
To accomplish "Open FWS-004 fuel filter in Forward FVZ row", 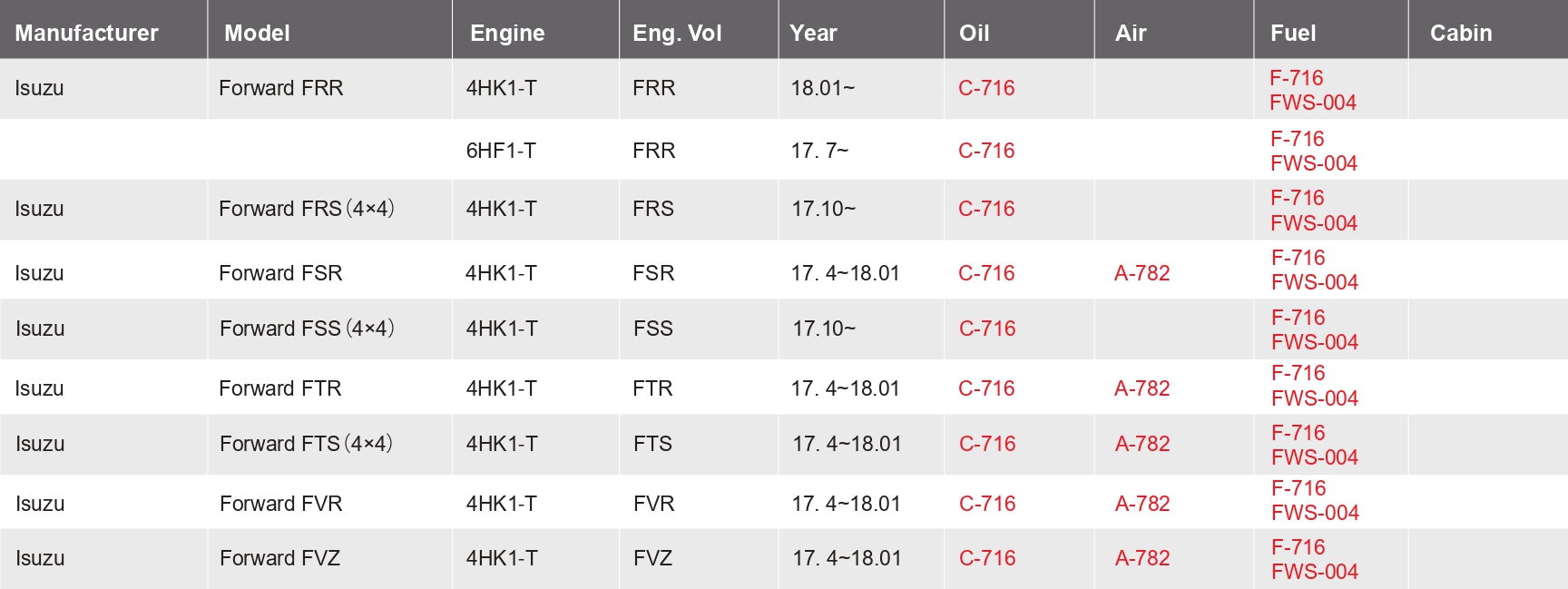I will 1315,572.
